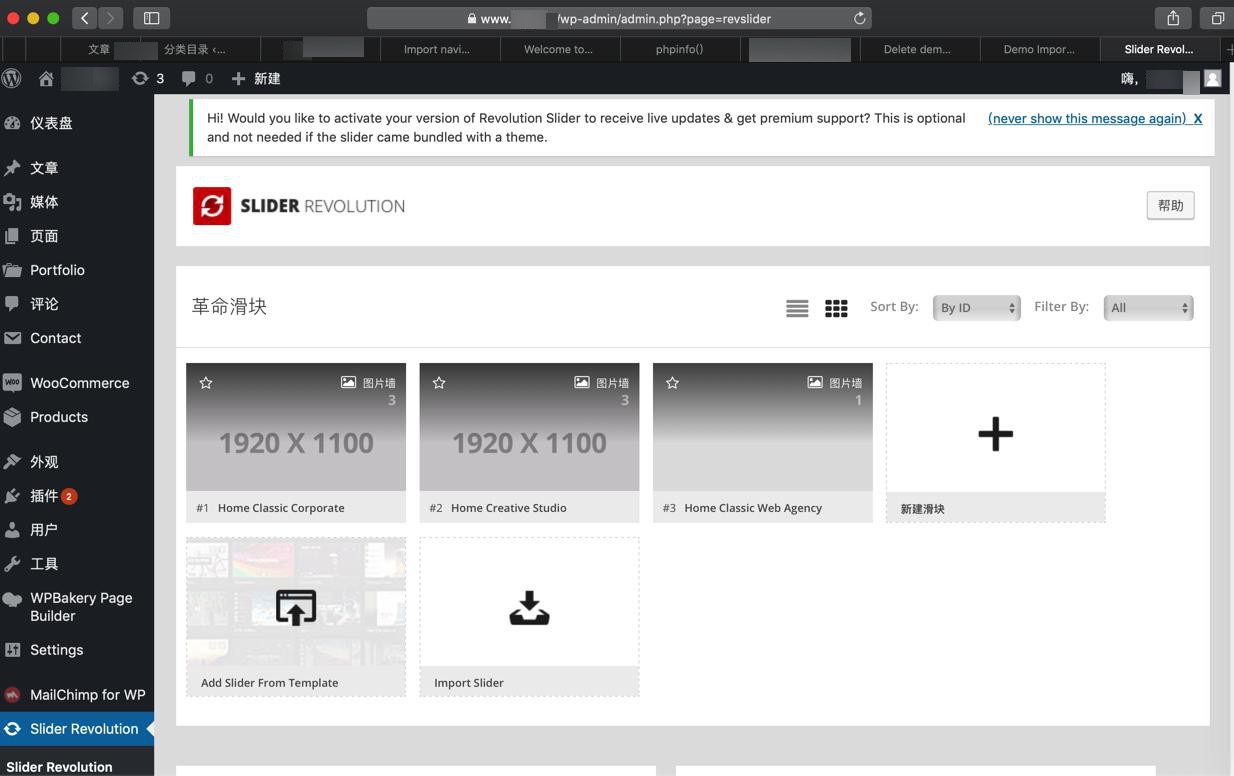Open Settings in sidebar
Viewport: 1234px width, 776px height.
click(x=77, y=650)
